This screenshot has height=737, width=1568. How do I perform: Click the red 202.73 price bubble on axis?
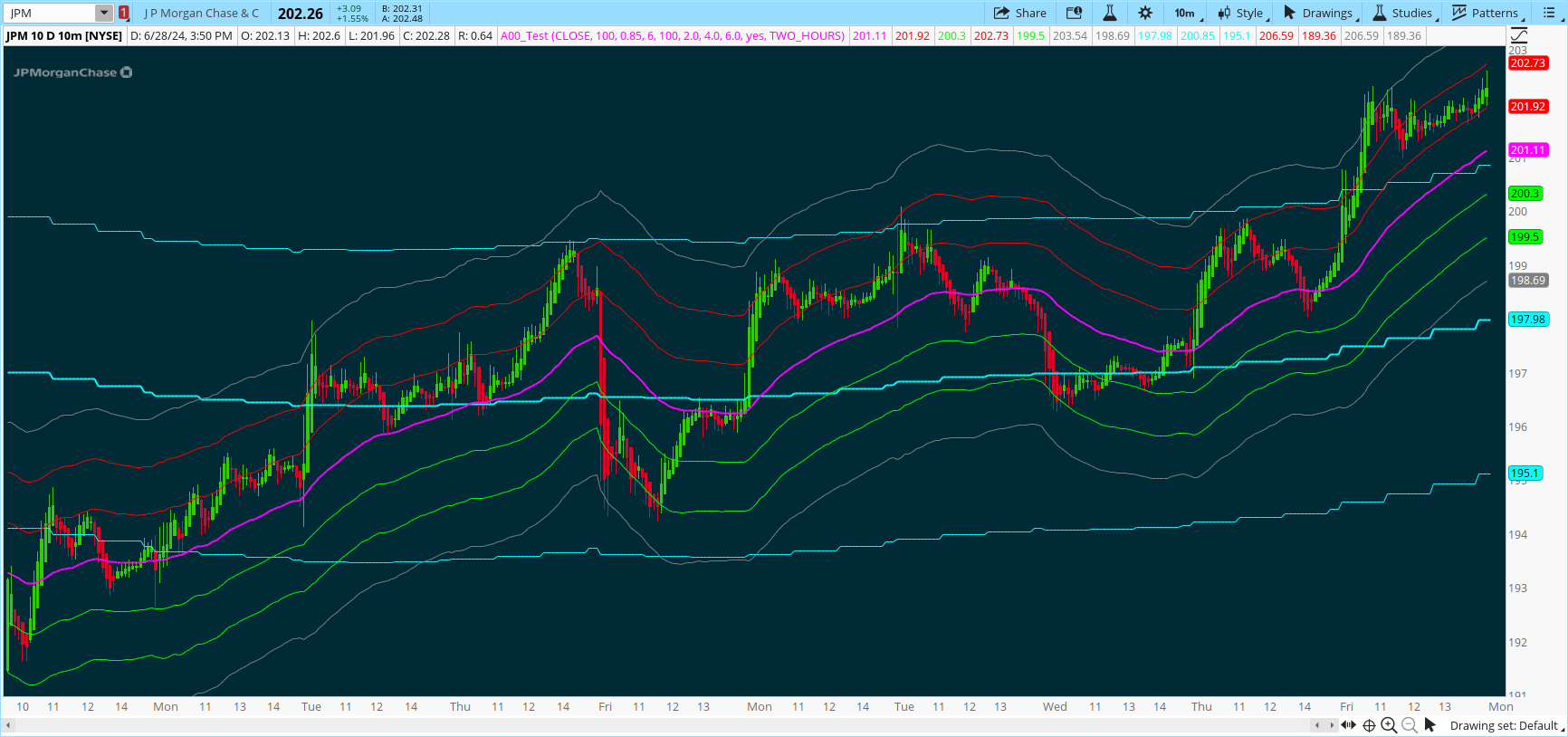[x=1528, y=63]
